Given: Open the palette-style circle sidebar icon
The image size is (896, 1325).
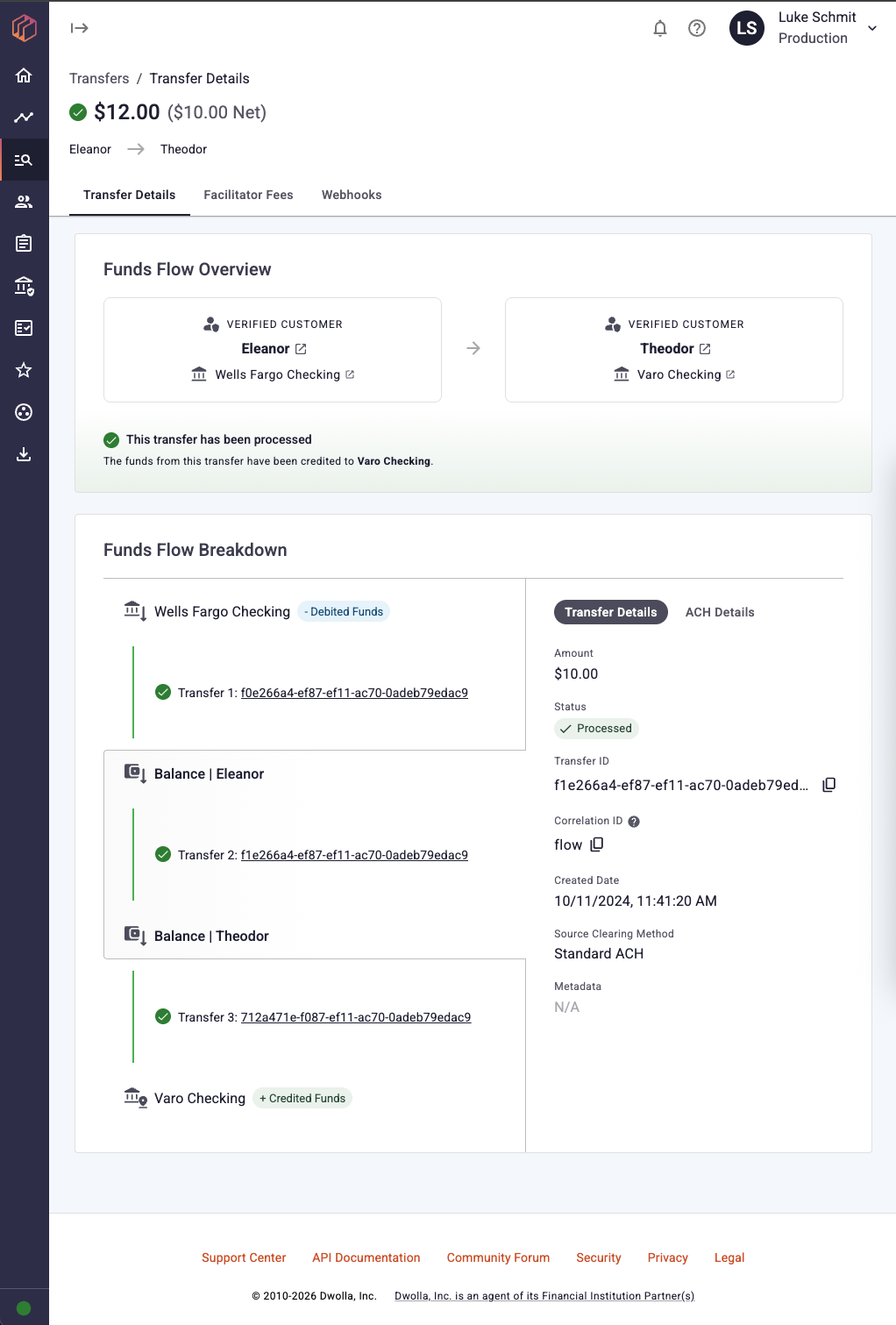Looking at the screenshot, I should click(x=24, y=412).
